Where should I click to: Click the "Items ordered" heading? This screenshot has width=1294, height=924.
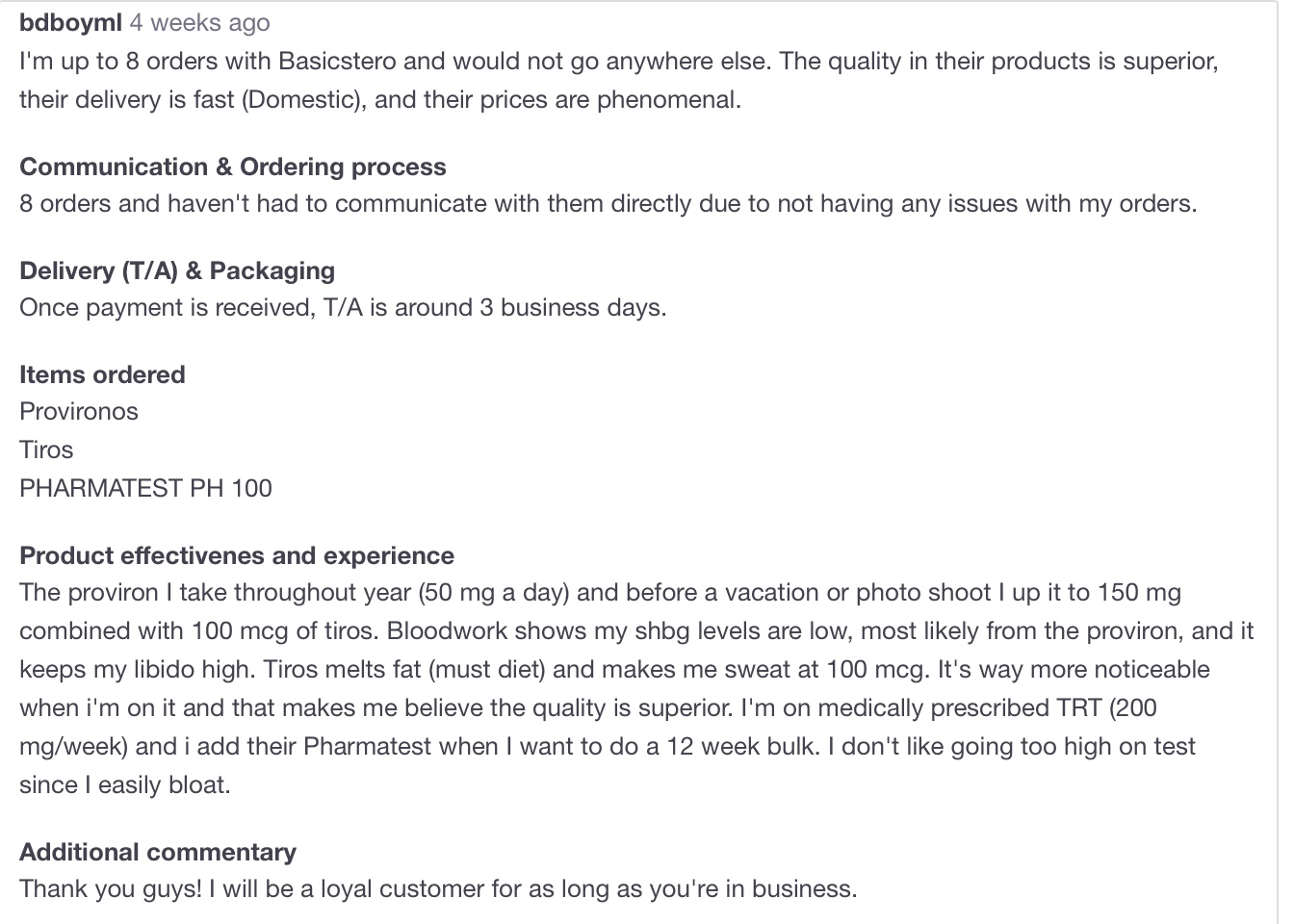tap(102, 374)
